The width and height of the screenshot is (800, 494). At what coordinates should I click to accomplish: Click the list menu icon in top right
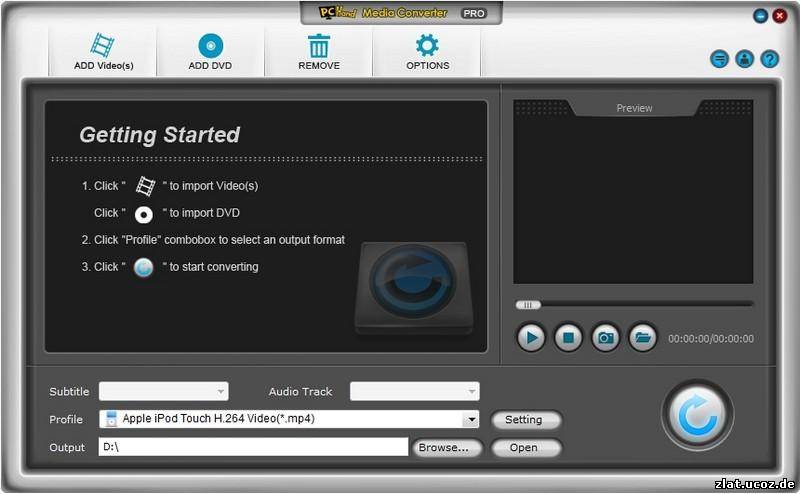720,59
